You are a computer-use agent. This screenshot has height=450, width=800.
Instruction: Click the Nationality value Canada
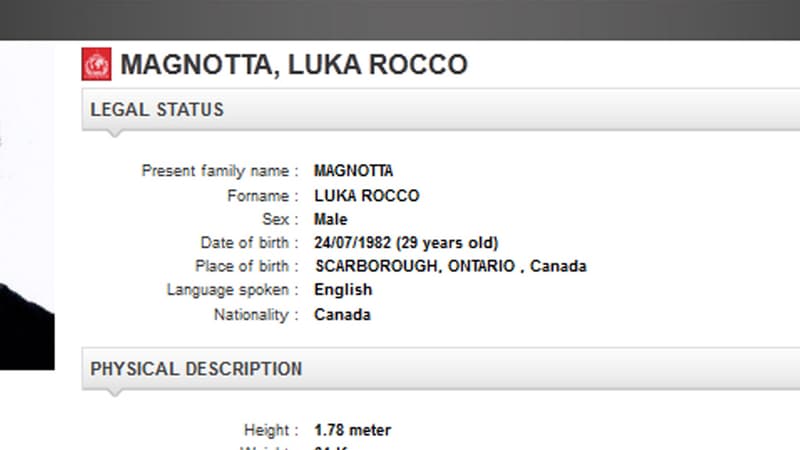click(342, 314)
